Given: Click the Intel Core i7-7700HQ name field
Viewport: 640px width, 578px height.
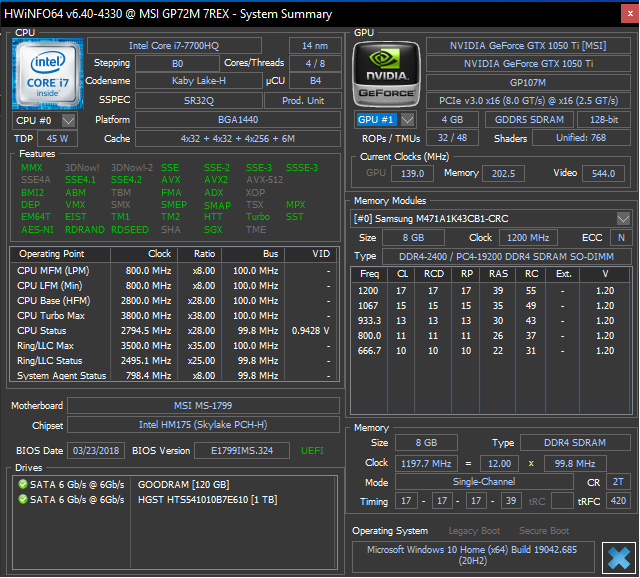Looking at the screenshot, I should pyautogui.click(x=174, y=46).
